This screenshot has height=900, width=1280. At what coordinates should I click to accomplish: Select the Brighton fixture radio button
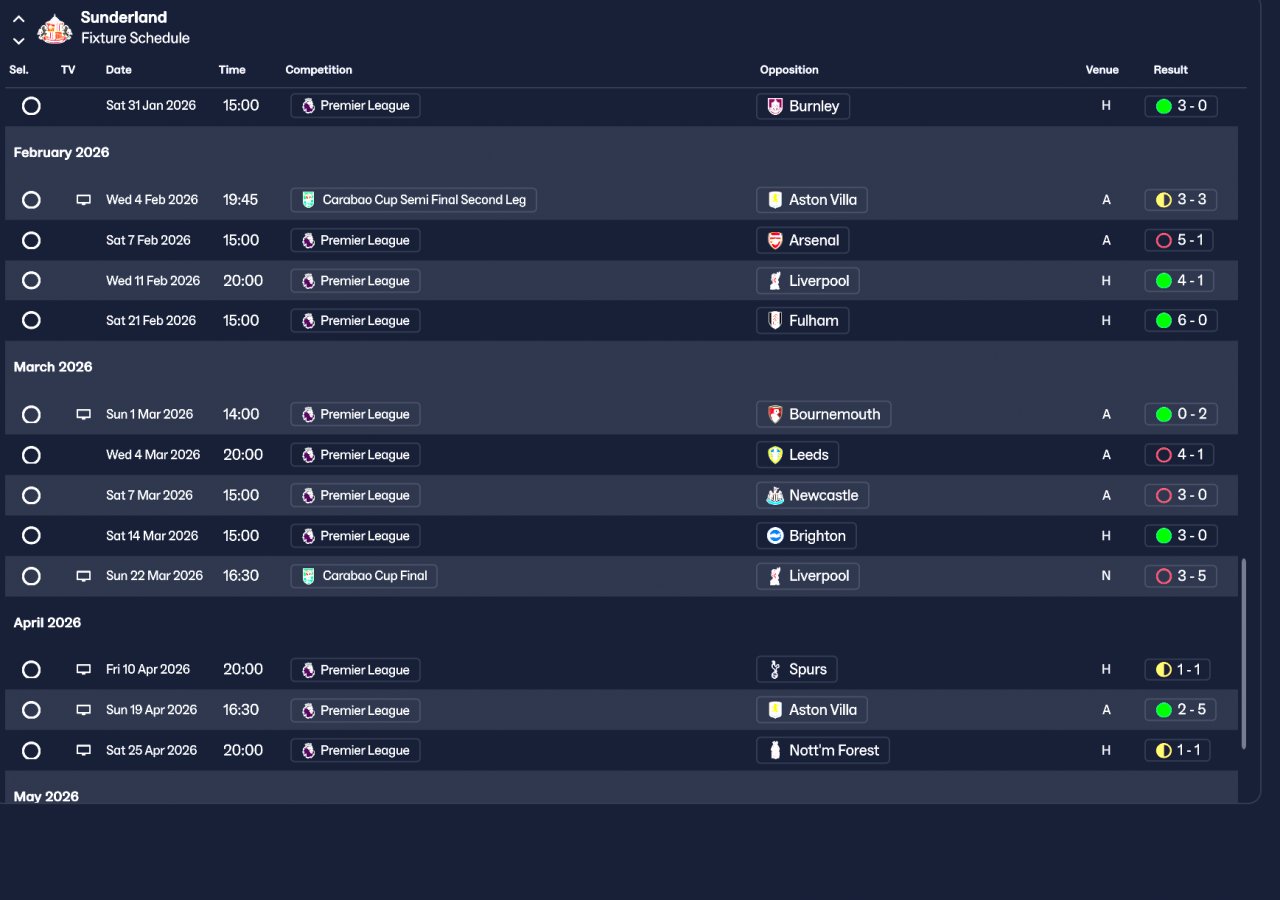pos(31,536)
